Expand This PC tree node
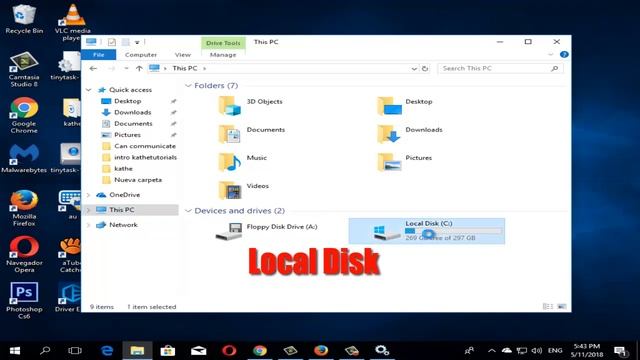This screenshot has height=360, width=640. pos(89,210)
